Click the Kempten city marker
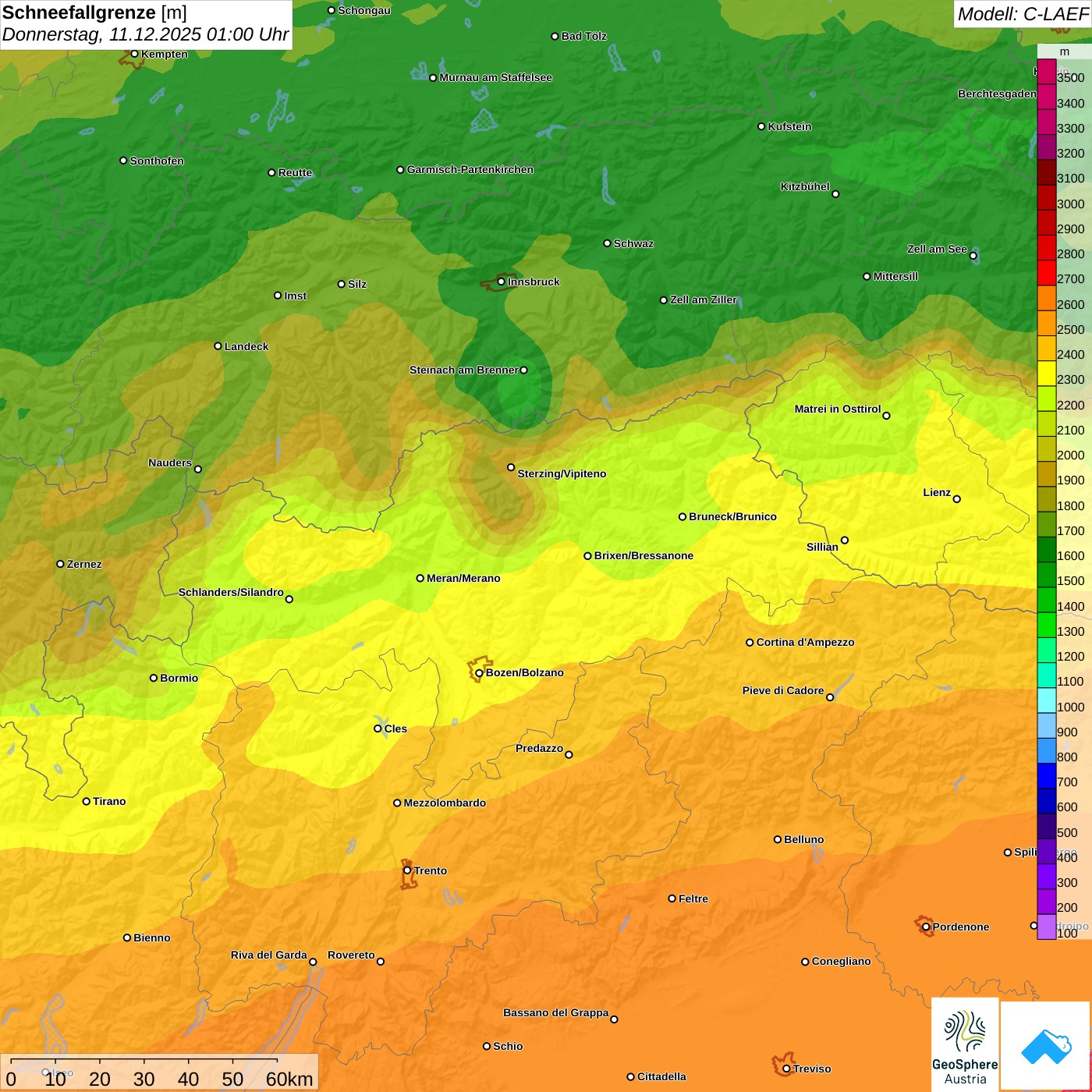Viewport: 1092px width, 1092px height. coord(134,54)
